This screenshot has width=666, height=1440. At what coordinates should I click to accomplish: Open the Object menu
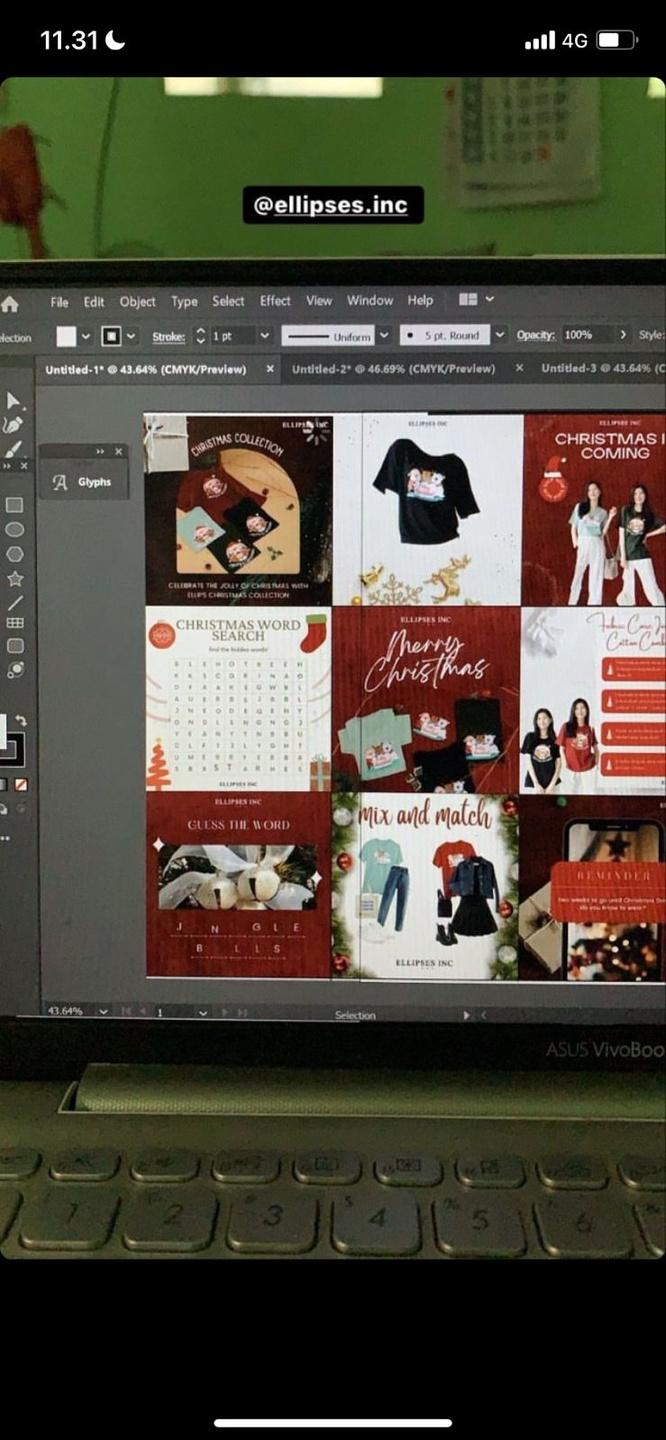138,302
